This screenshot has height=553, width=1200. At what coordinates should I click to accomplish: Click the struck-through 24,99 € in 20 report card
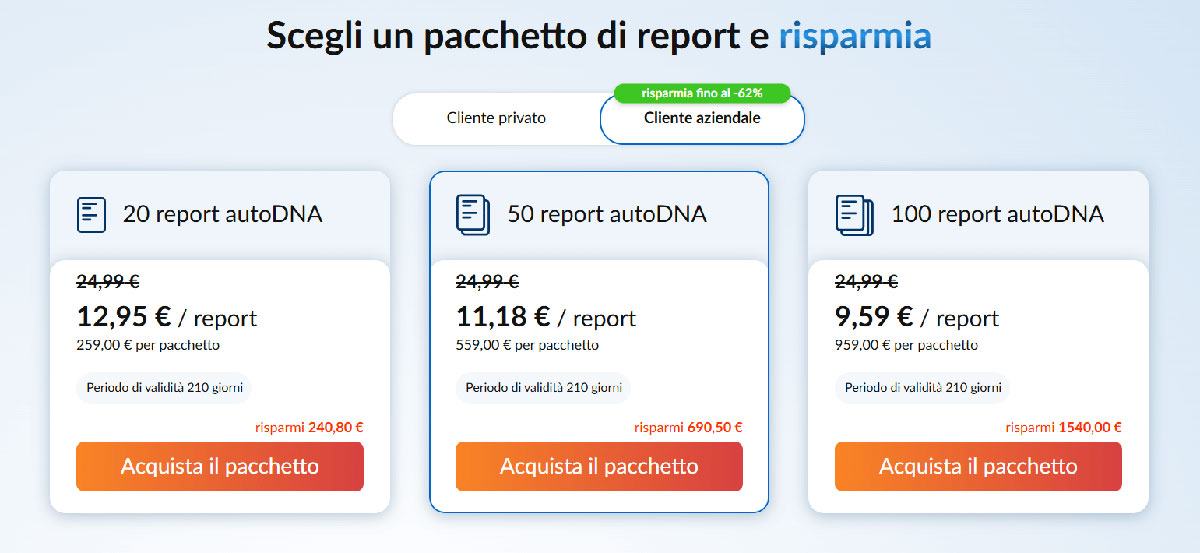pos(108,282)
